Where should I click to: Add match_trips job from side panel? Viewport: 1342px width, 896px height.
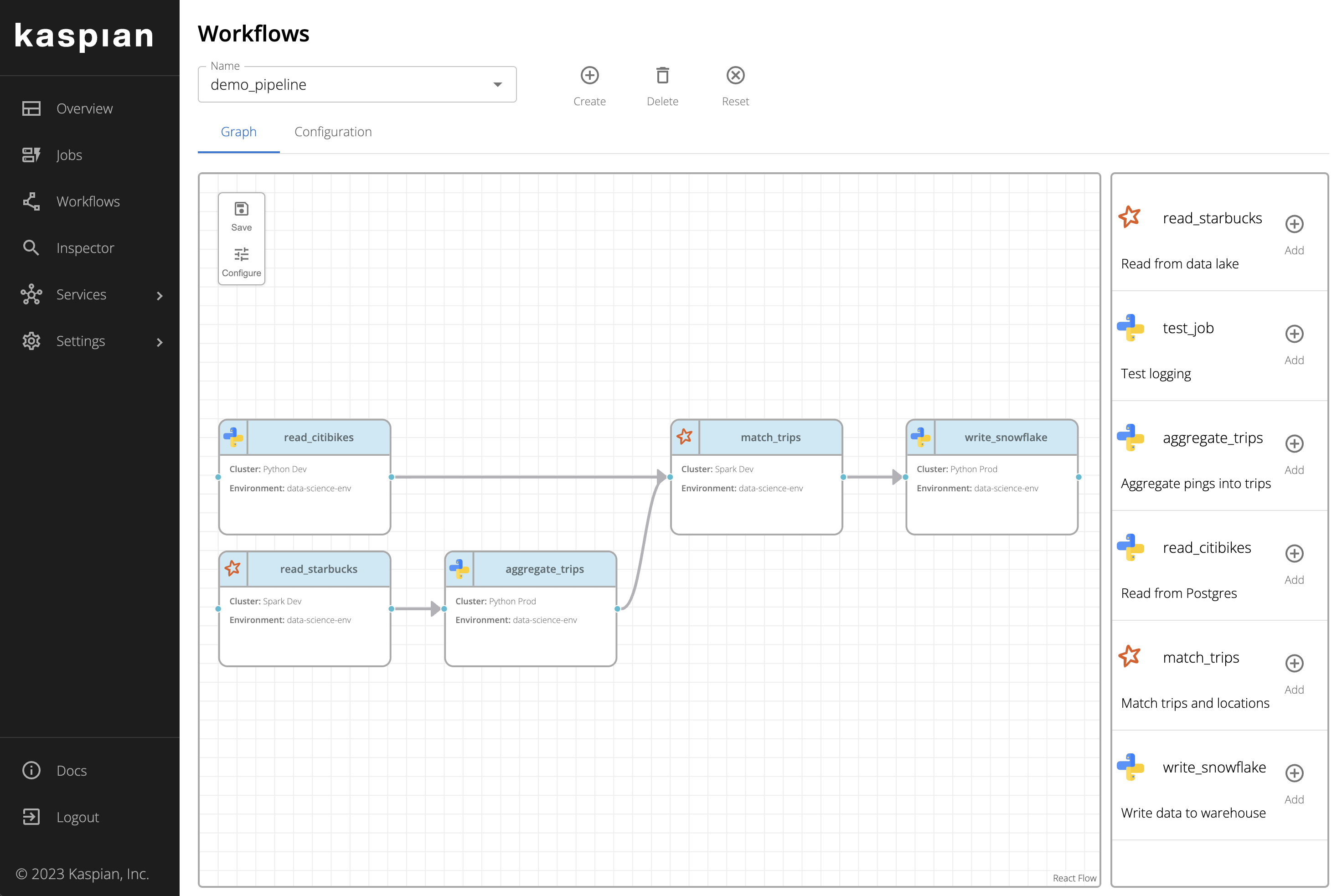[1294, 664]
